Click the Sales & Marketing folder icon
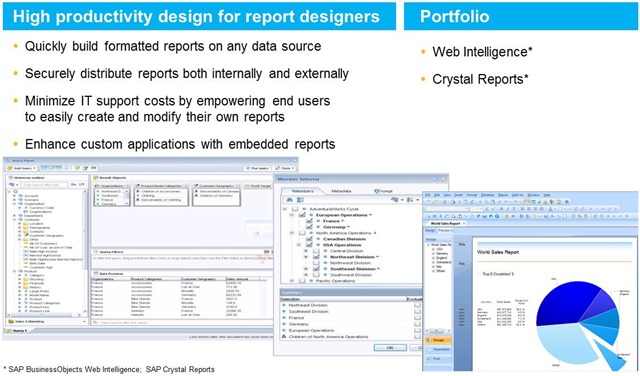Image resolution: width=640 pixels, height=376 pixels. tap(11, 322)
